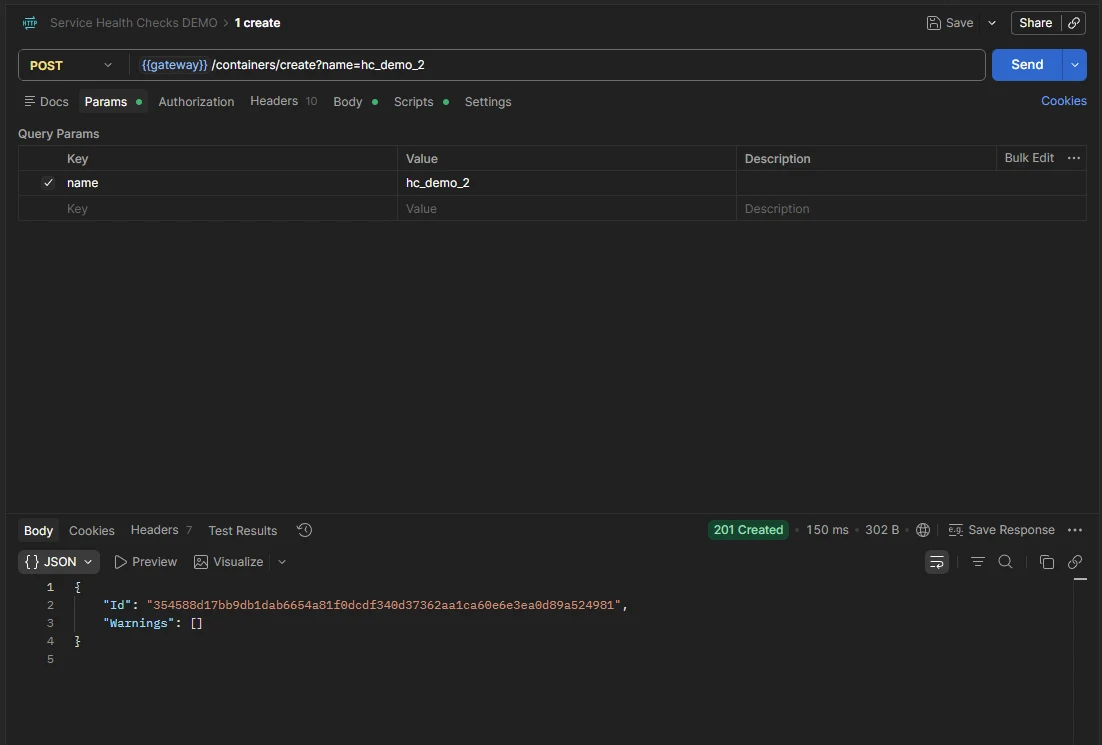Click the 1 create request title
Screen dimensions: 1102x745
click(x=257, y=23)
